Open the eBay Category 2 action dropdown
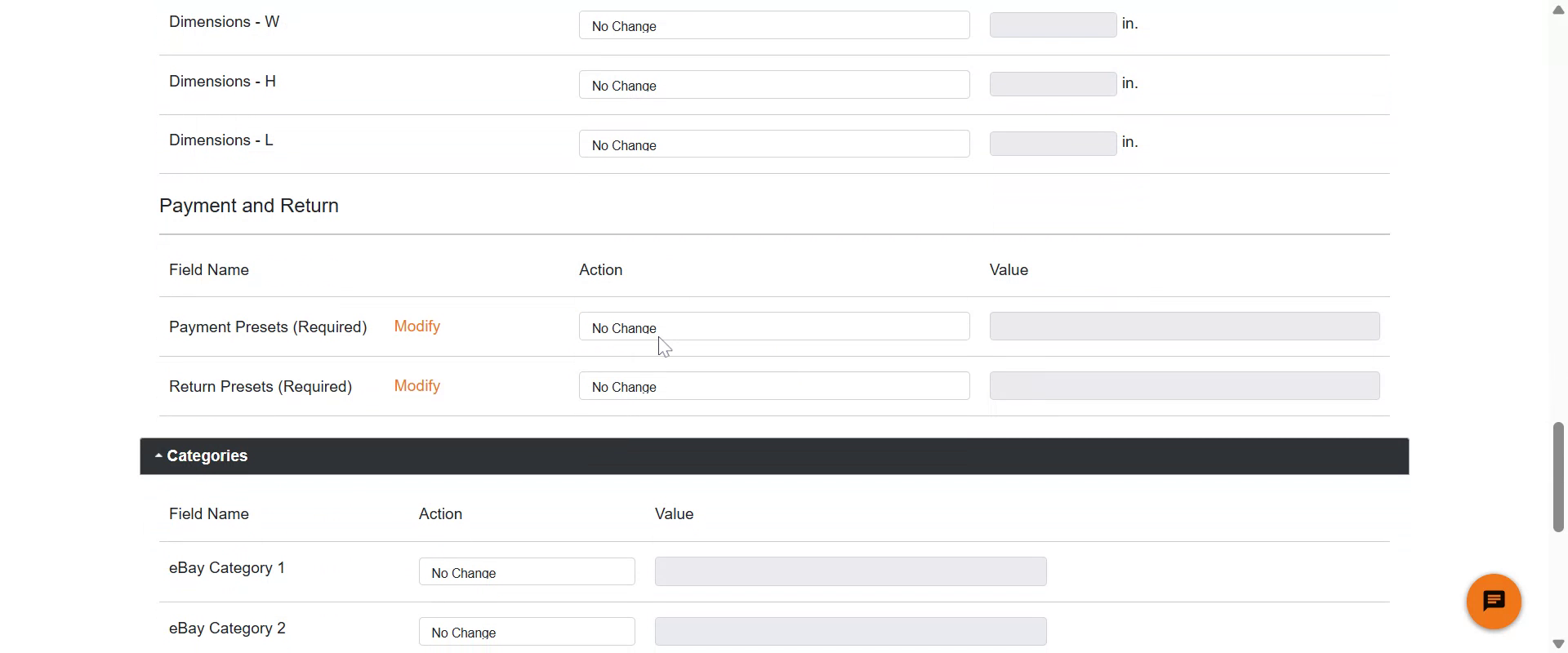The height and width of the screenshot is (653, 1568). coord(526,632)
